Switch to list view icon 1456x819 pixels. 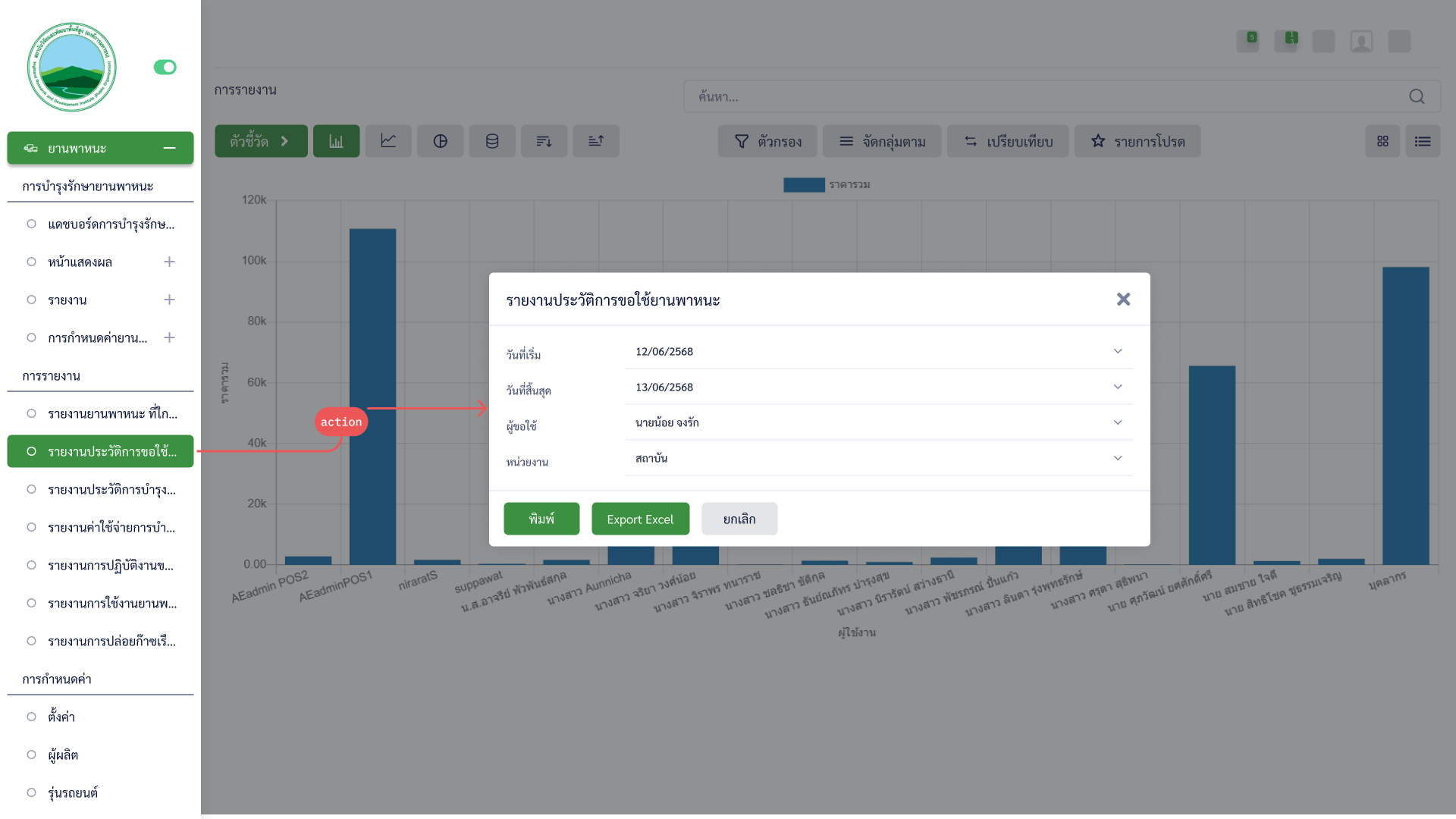click(x=1422, y=141)
